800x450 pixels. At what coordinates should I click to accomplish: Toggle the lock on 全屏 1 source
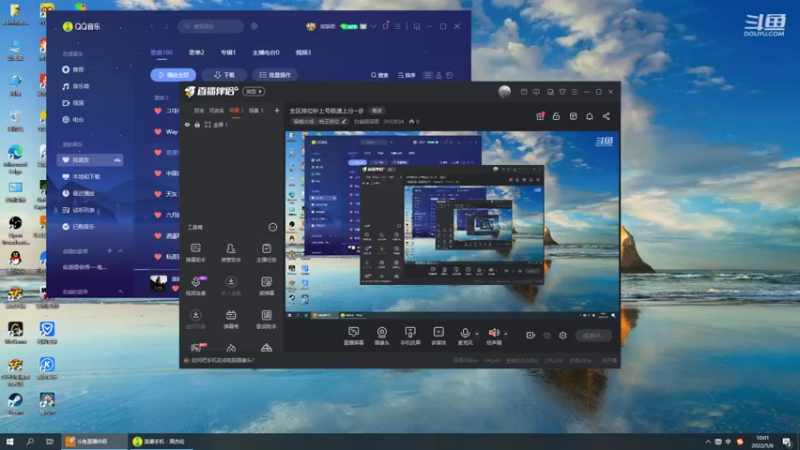click(x=197, y=124)
